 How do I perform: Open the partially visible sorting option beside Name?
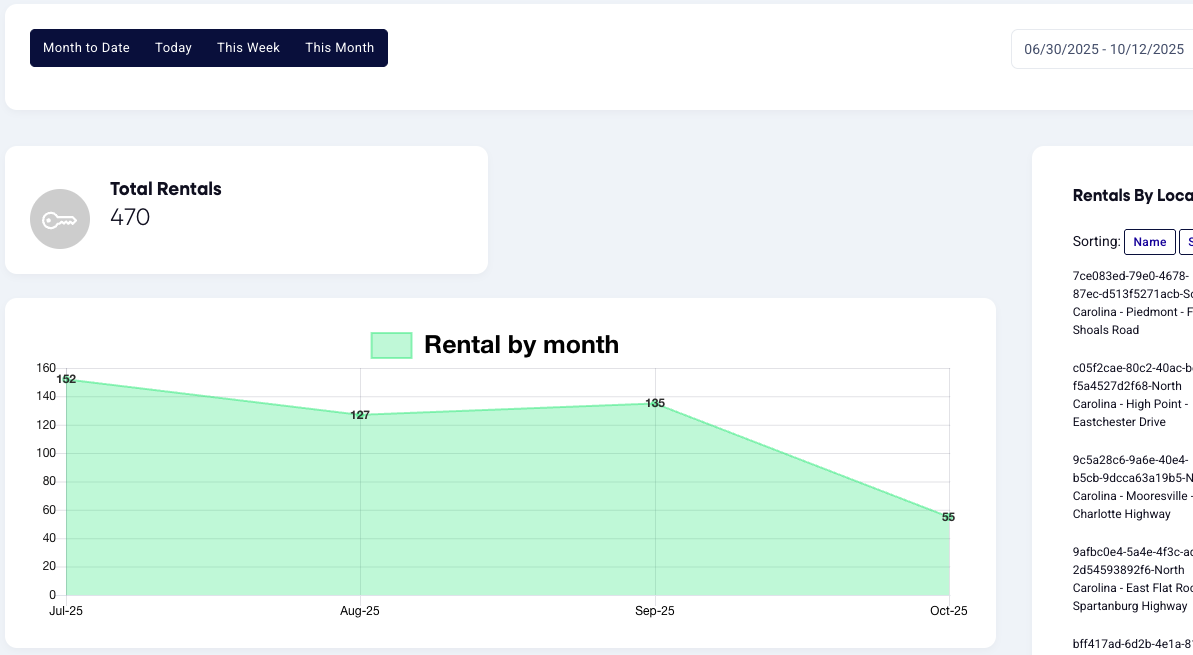[x=1188, y=241]
